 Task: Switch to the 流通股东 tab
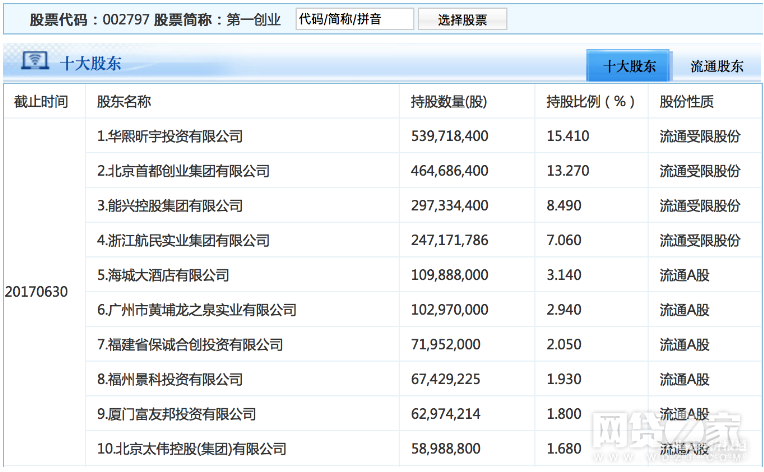pyautogui.click(x=717, y=66)
